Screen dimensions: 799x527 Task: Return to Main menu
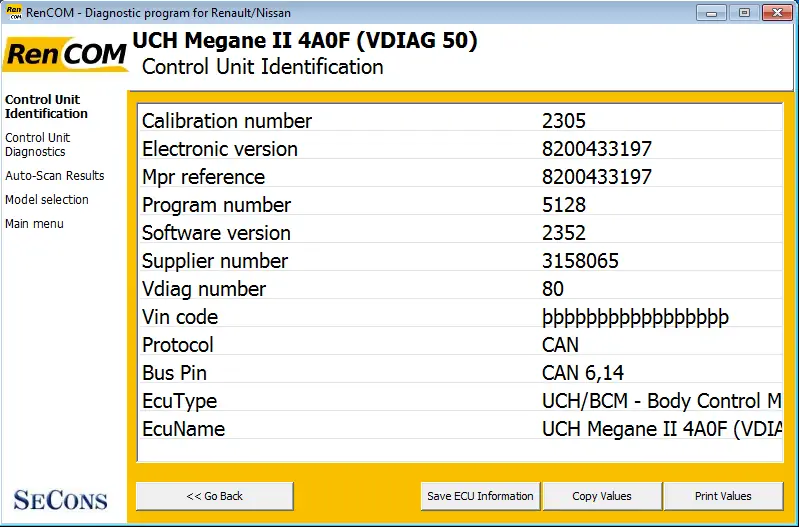pyautogui.click(x=34, y=224)
